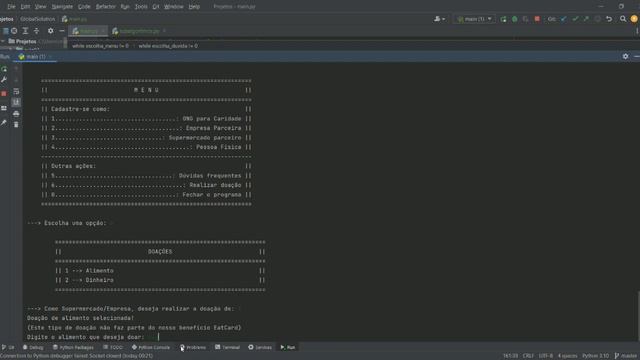Image resolution: width=640 pixels, height=360 pixels.
Task: Open the Debug tool window button
Action: coord(33,347)
